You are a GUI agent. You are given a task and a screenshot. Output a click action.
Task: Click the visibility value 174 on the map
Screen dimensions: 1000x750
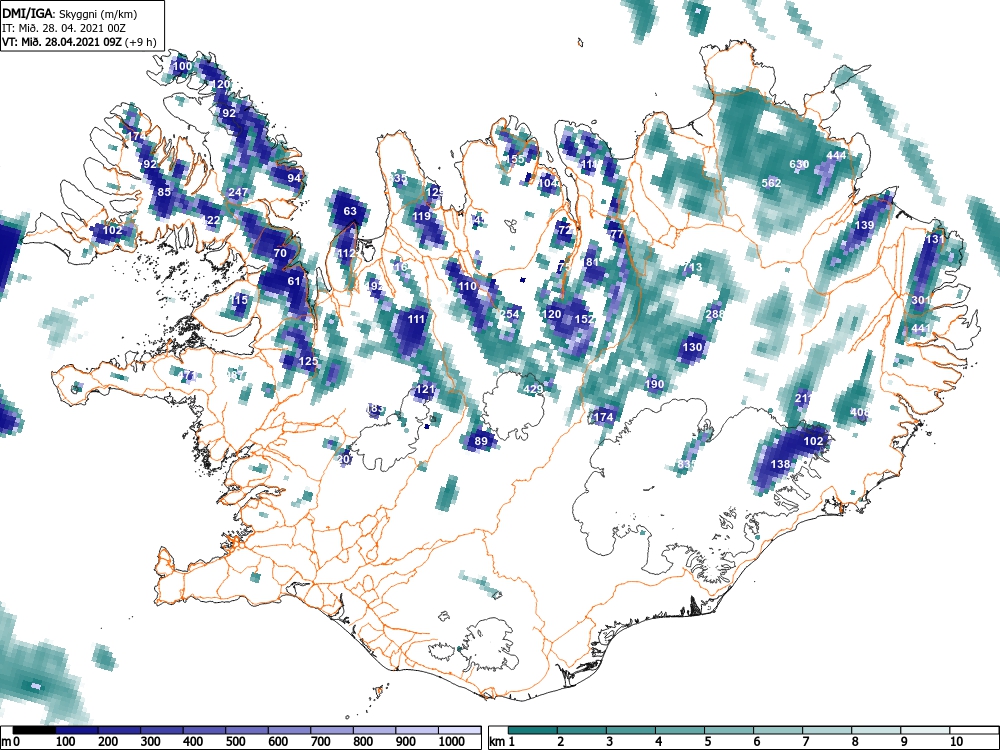(603, 417)
